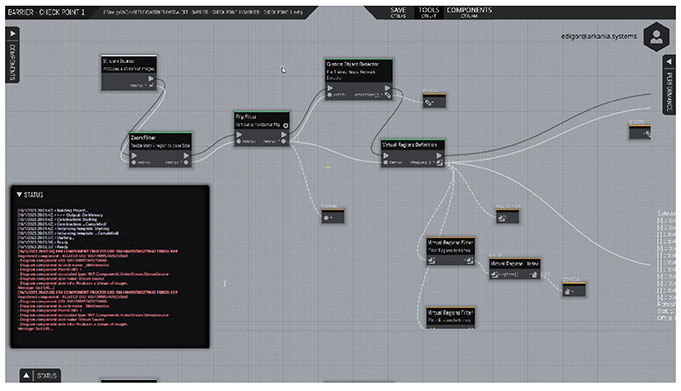Click the Custom Object Detector input play port
Viewport: 681px width, 391px height.
point(330,88)
